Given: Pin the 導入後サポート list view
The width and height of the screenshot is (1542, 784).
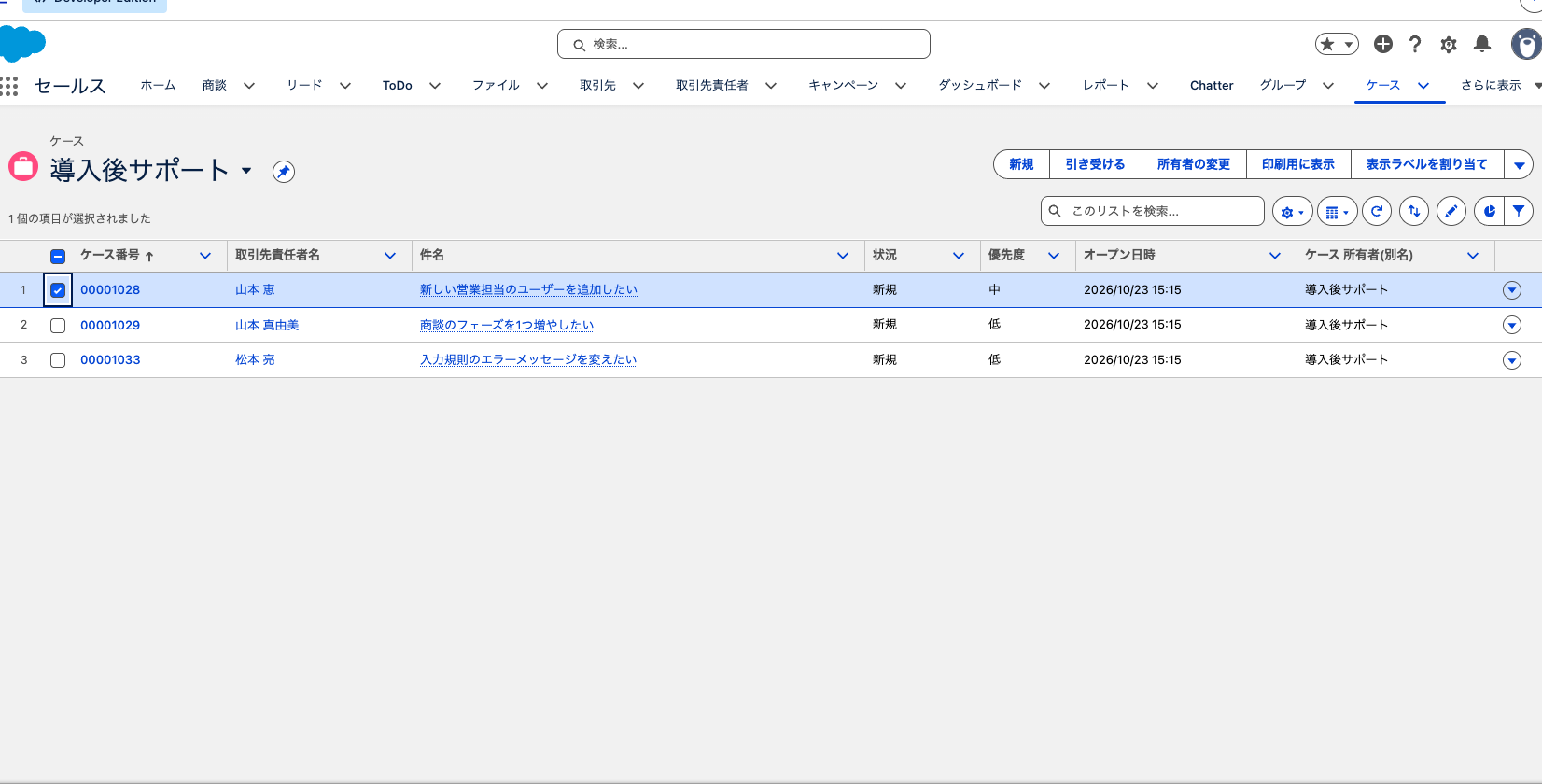Looking at the screenshot, I should point(284,172).
